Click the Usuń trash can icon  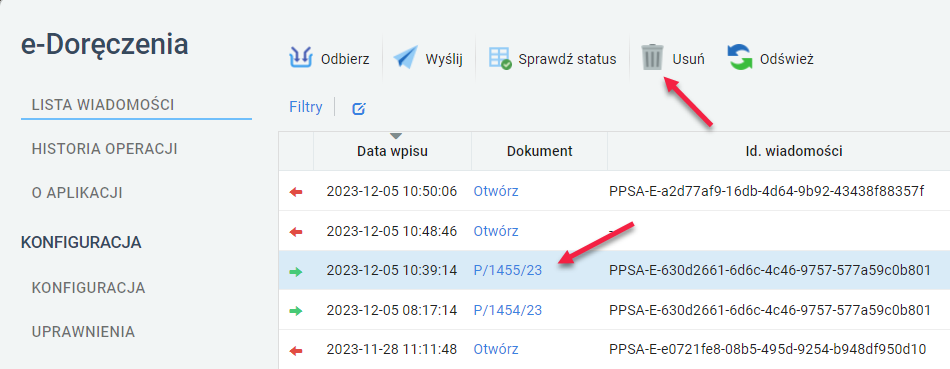(653, 58)
